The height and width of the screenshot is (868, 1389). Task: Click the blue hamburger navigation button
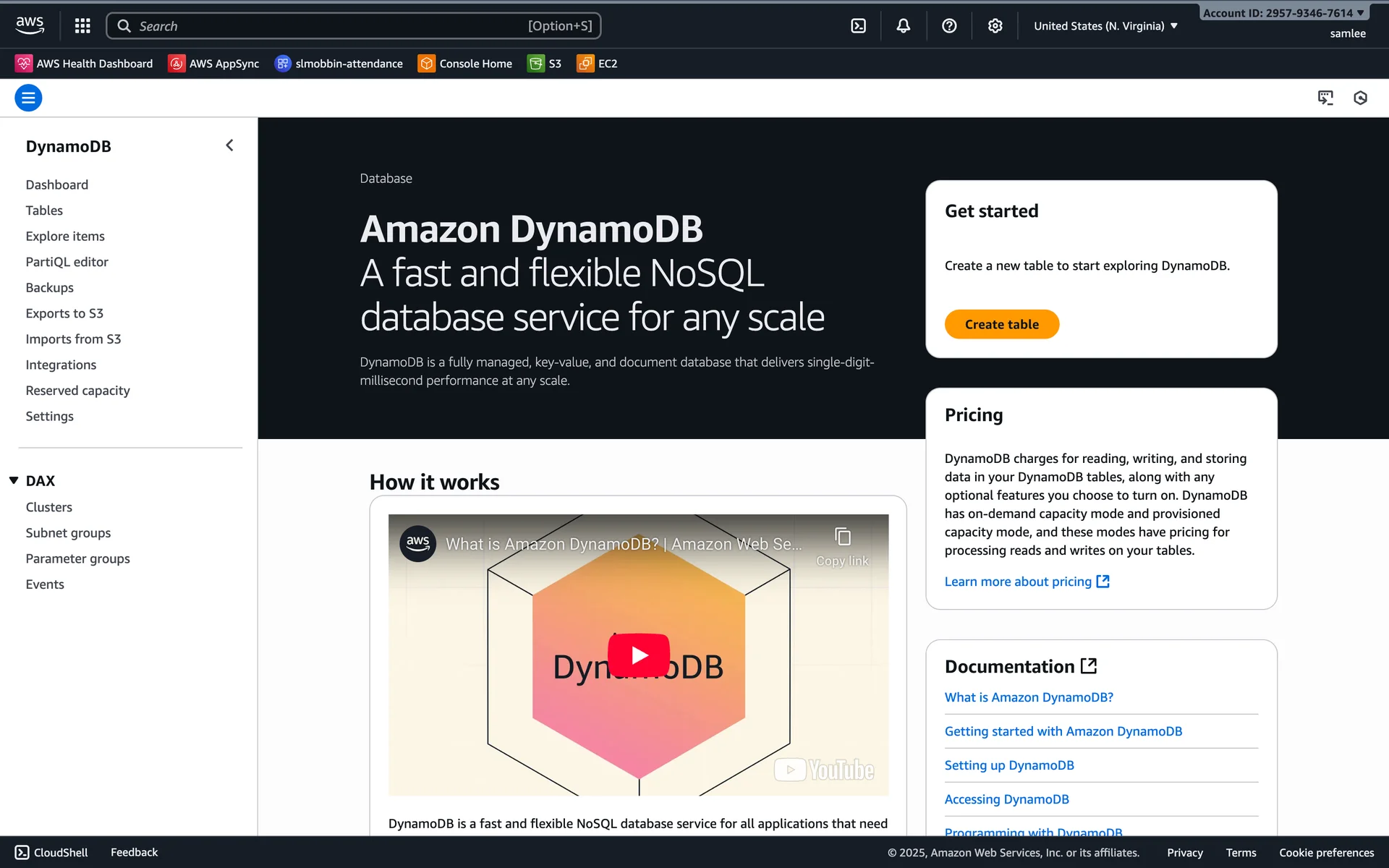28,98
